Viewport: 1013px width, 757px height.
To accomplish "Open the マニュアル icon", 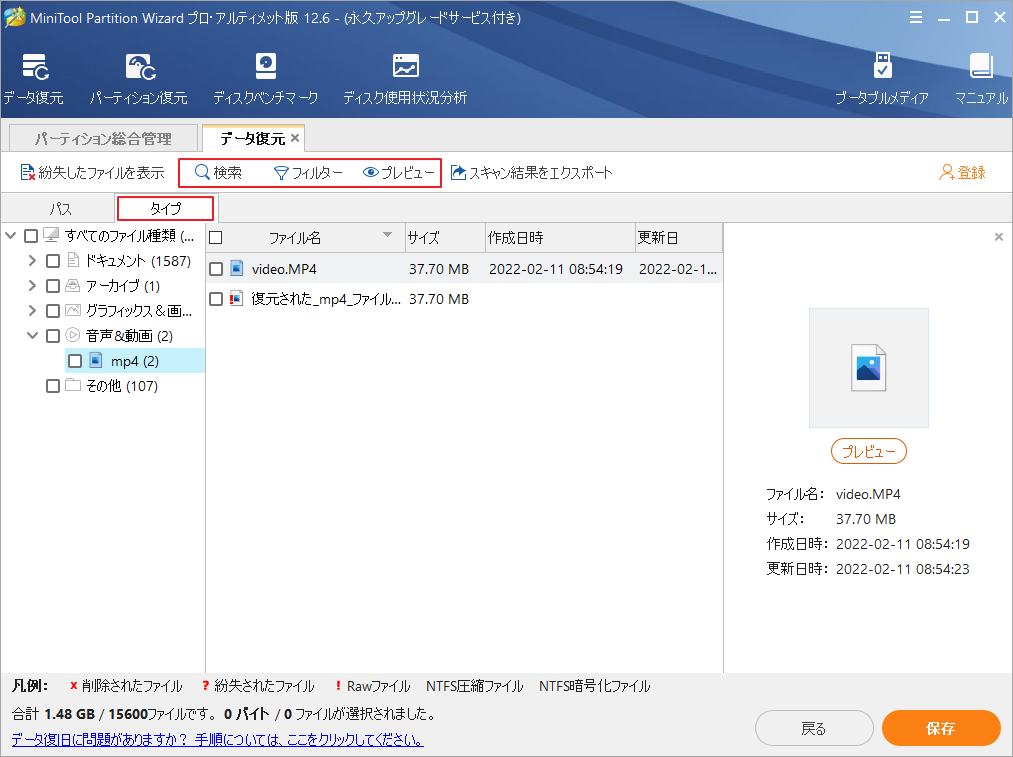I will click(979, 77).
